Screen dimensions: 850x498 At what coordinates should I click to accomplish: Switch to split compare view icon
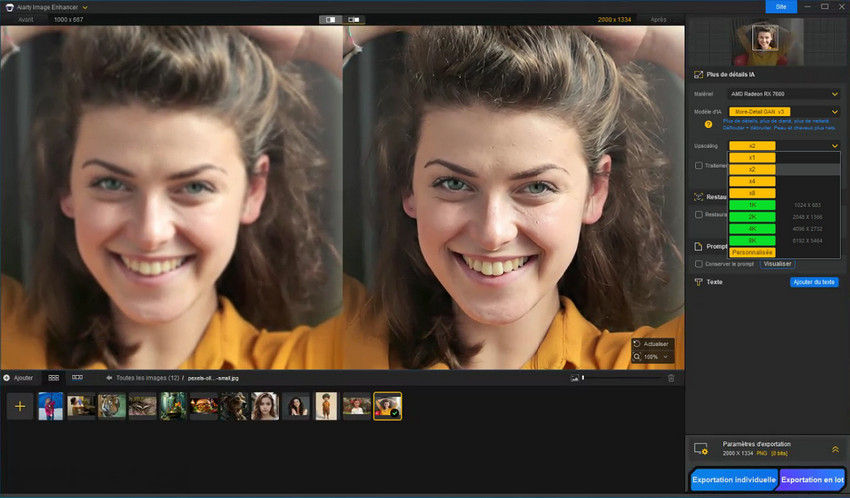pos(331,19)
